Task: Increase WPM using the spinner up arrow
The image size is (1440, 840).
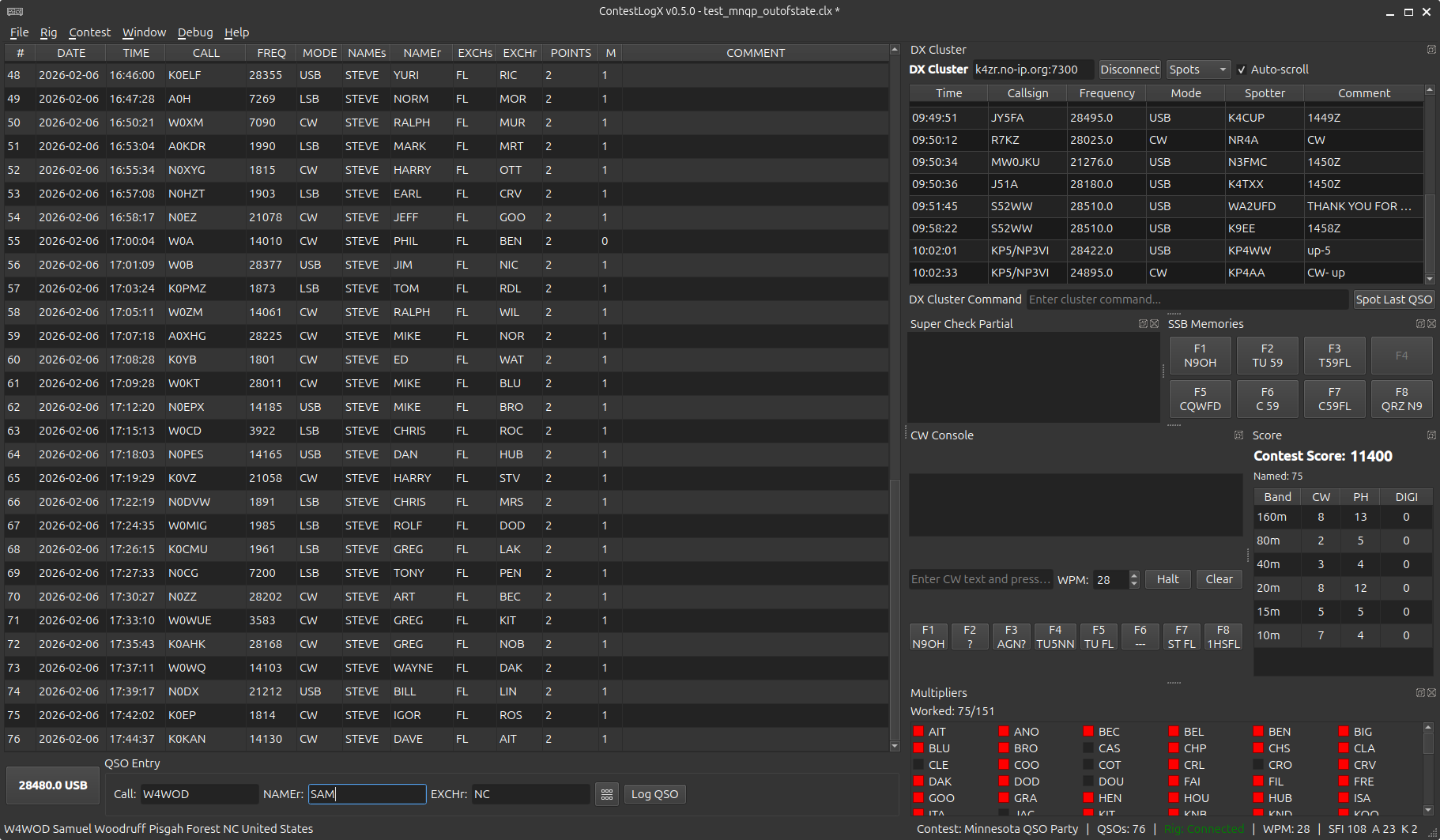Action: click(x=1134, y=575)
